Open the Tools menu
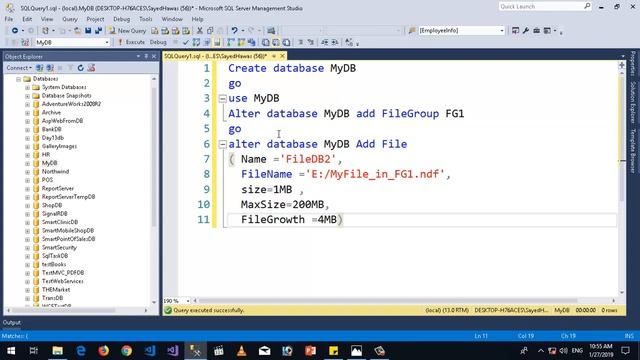This screenshot has height=360, width=640. [x=146, y=19]
